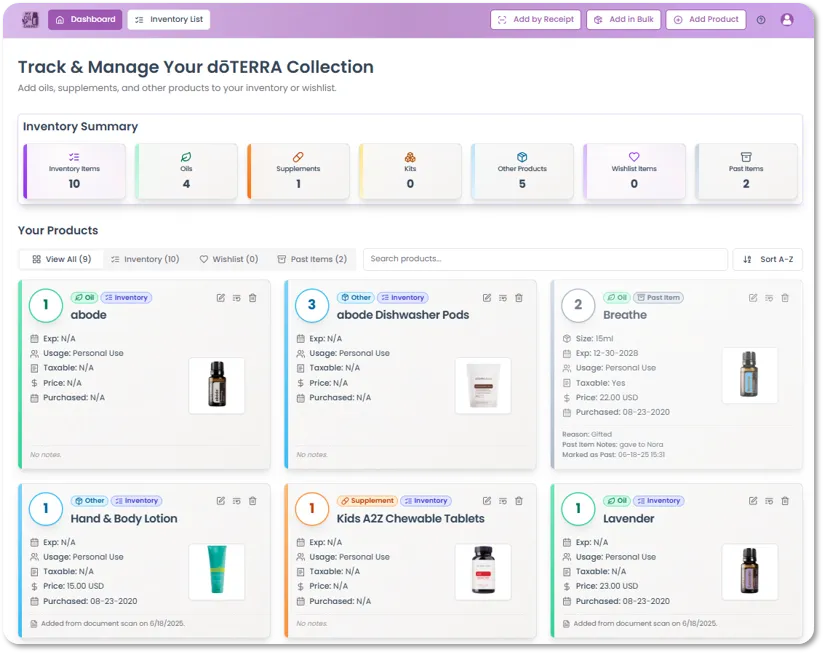Edit Kids A2Z Chewable Tablets
This screenshot has height=653, width=823.
(487, 501)
